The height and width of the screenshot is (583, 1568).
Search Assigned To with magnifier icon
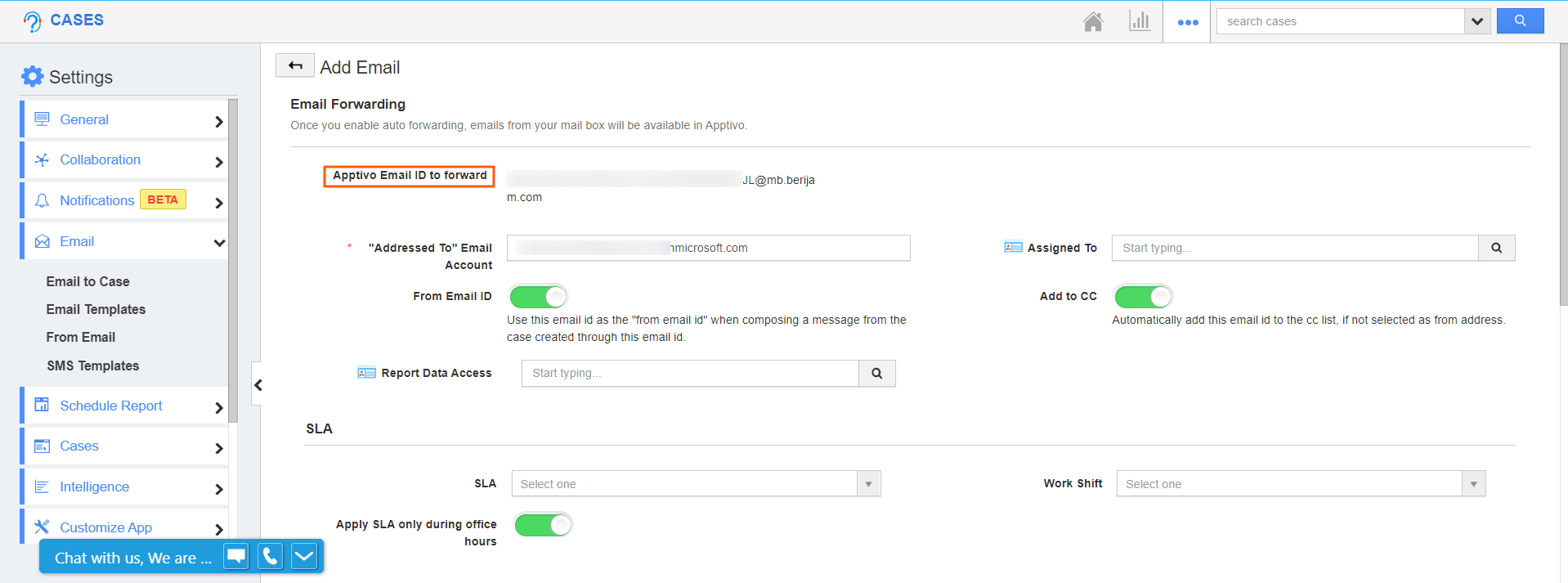[x=1496, y=248]
